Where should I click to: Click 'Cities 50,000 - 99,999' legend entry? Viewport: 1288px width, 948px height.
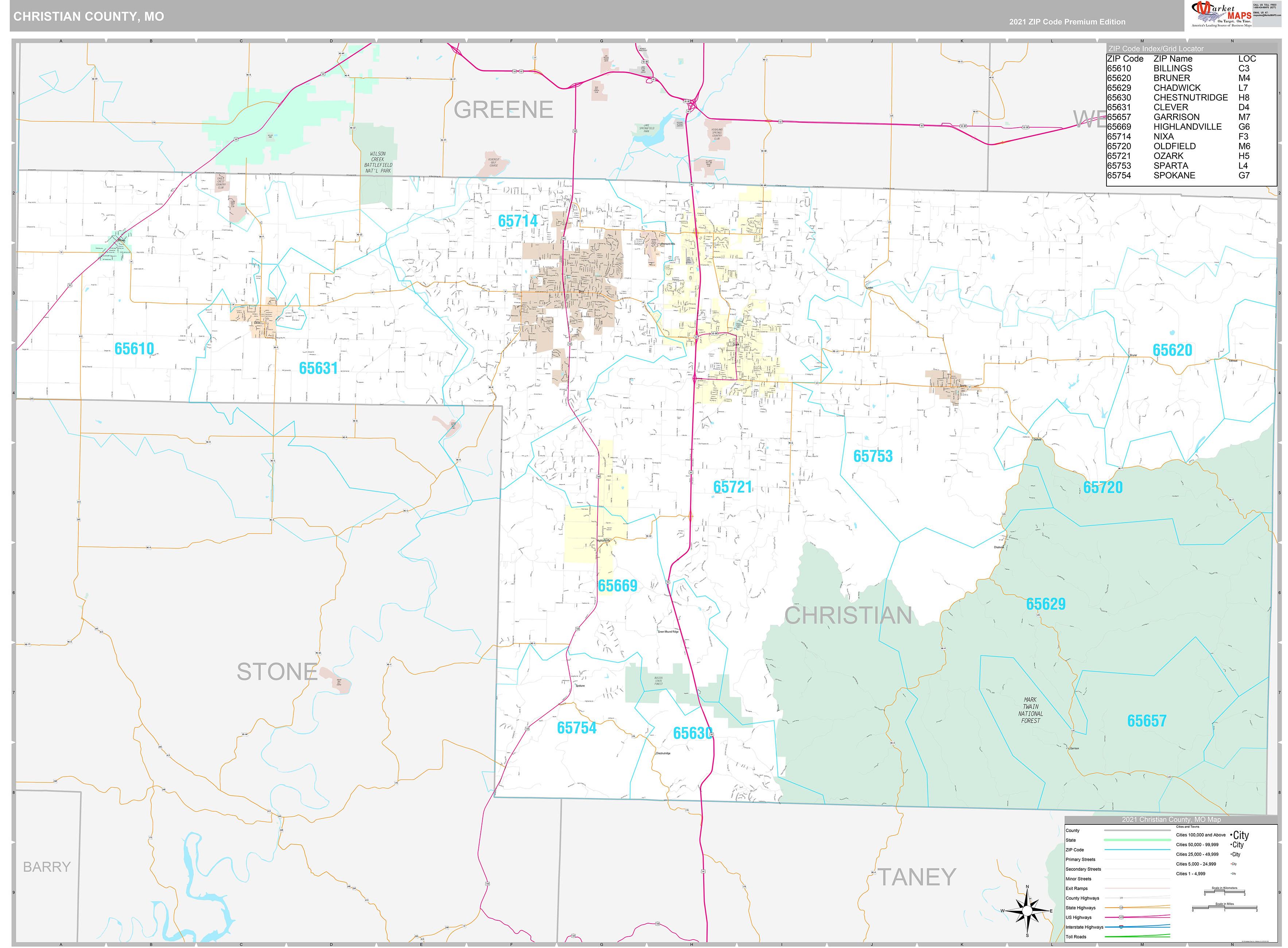1197,845
